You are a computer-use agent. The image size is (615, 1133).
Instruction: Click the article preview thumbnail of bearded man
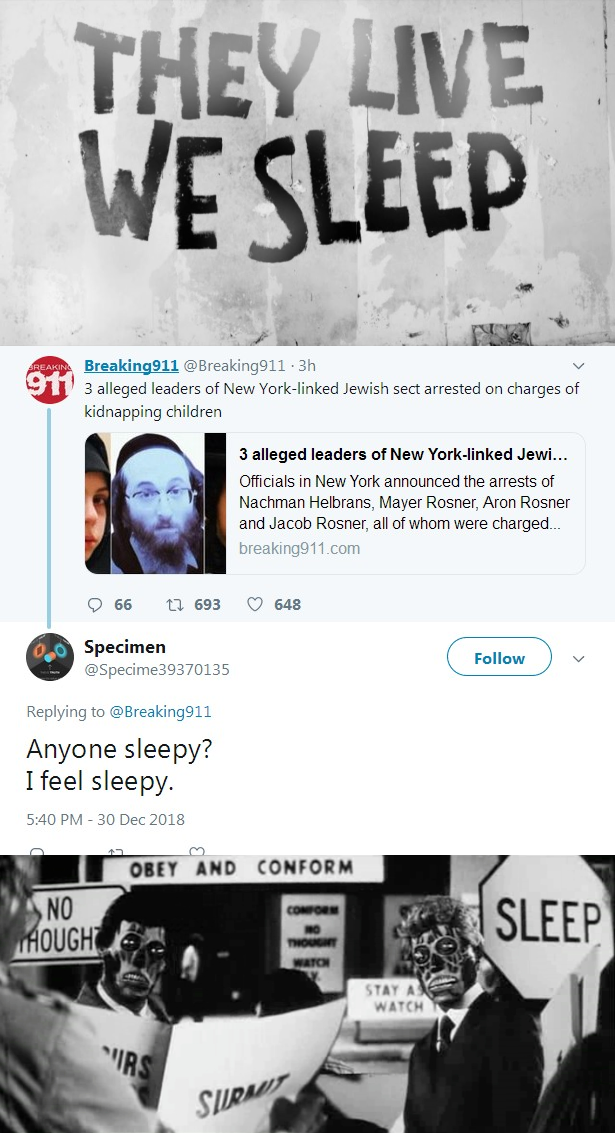155,504
